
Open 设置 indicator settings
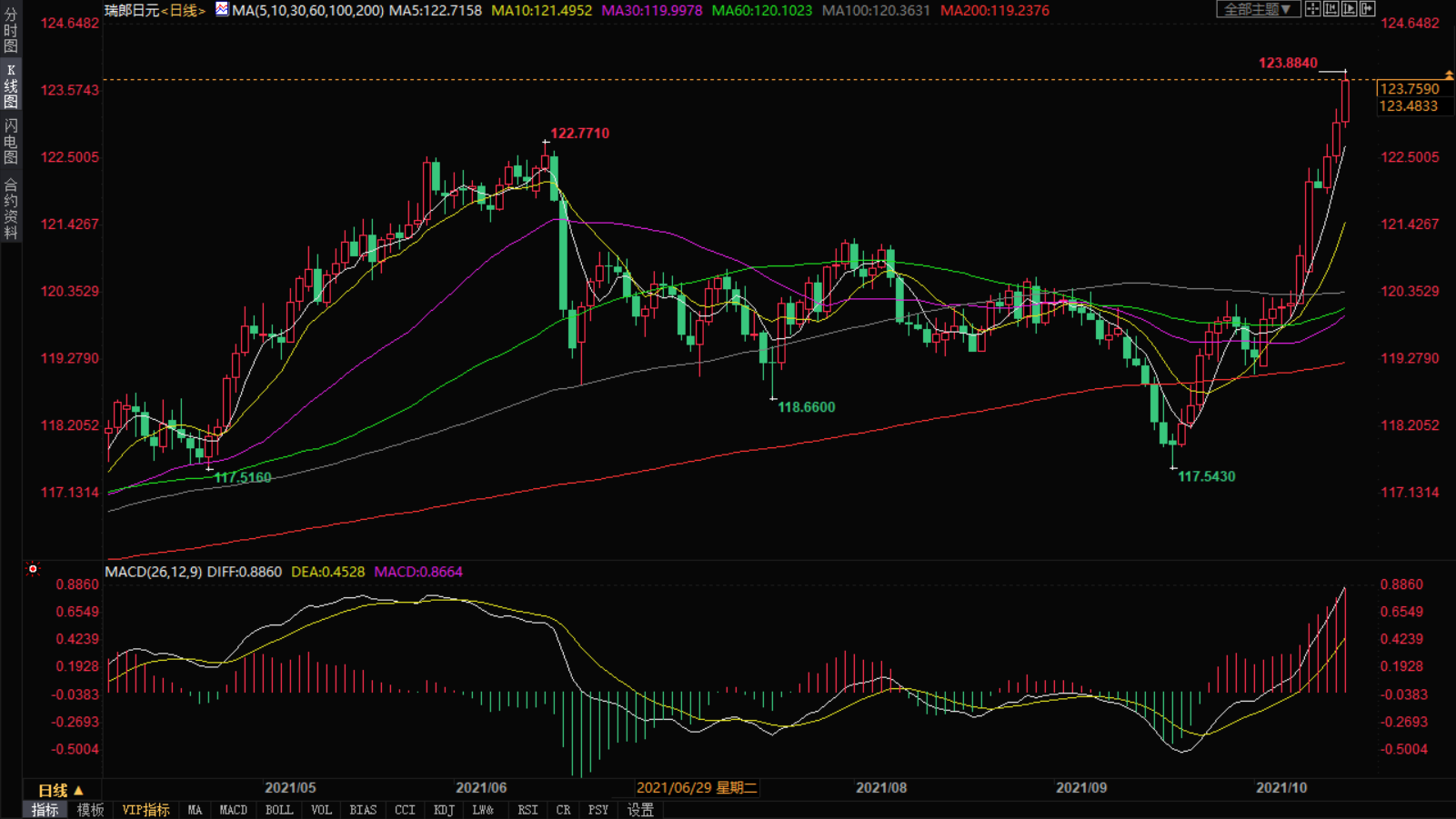[640, 810]
